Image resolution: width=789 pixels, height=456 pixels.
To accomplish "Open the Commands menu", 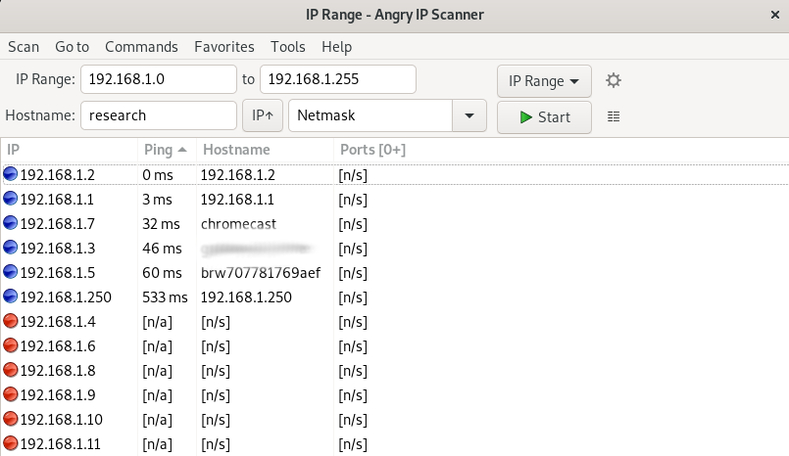I will coord(141,47).
